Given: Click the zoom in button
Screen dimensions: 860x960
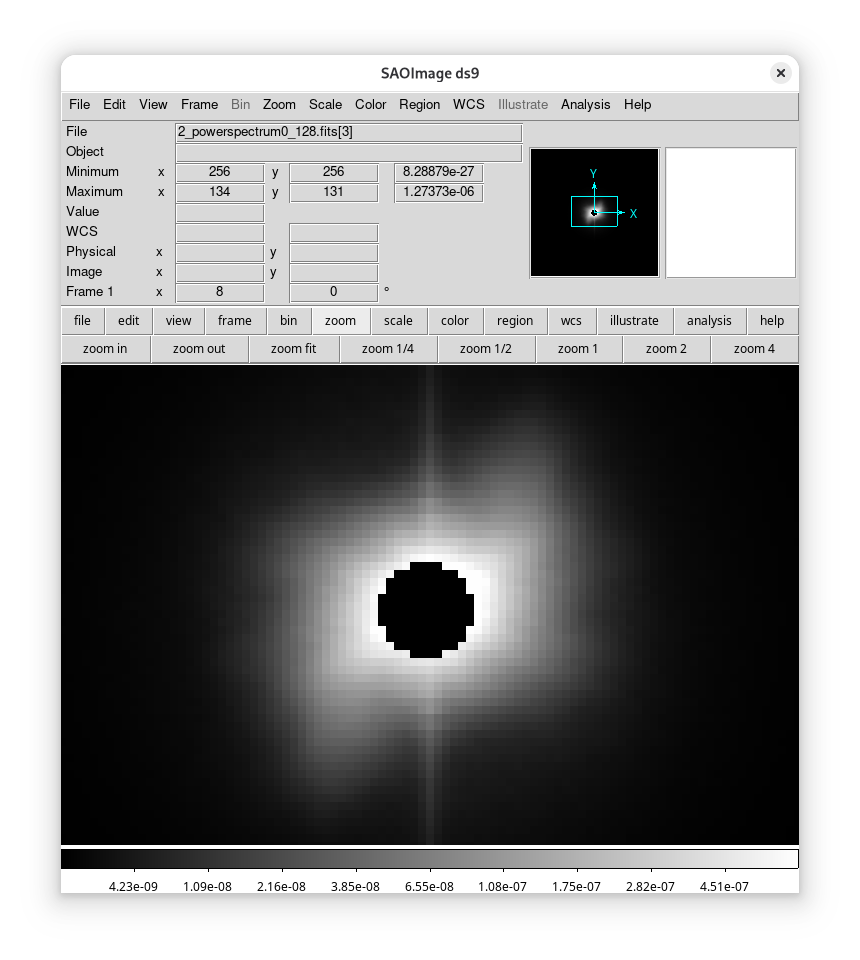Looking at the screenshot, I should 105,349.
